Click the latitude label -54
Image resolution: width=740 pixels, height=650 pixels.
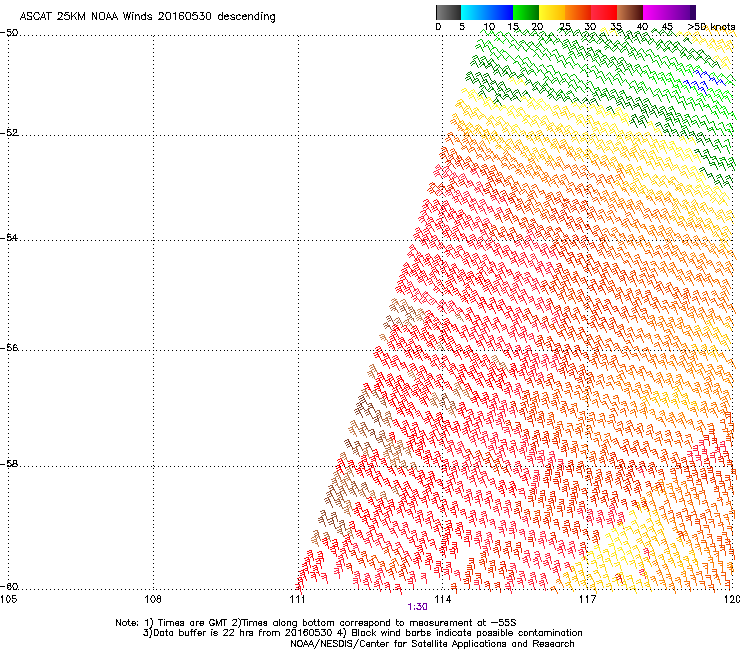[x=9, y=237]
